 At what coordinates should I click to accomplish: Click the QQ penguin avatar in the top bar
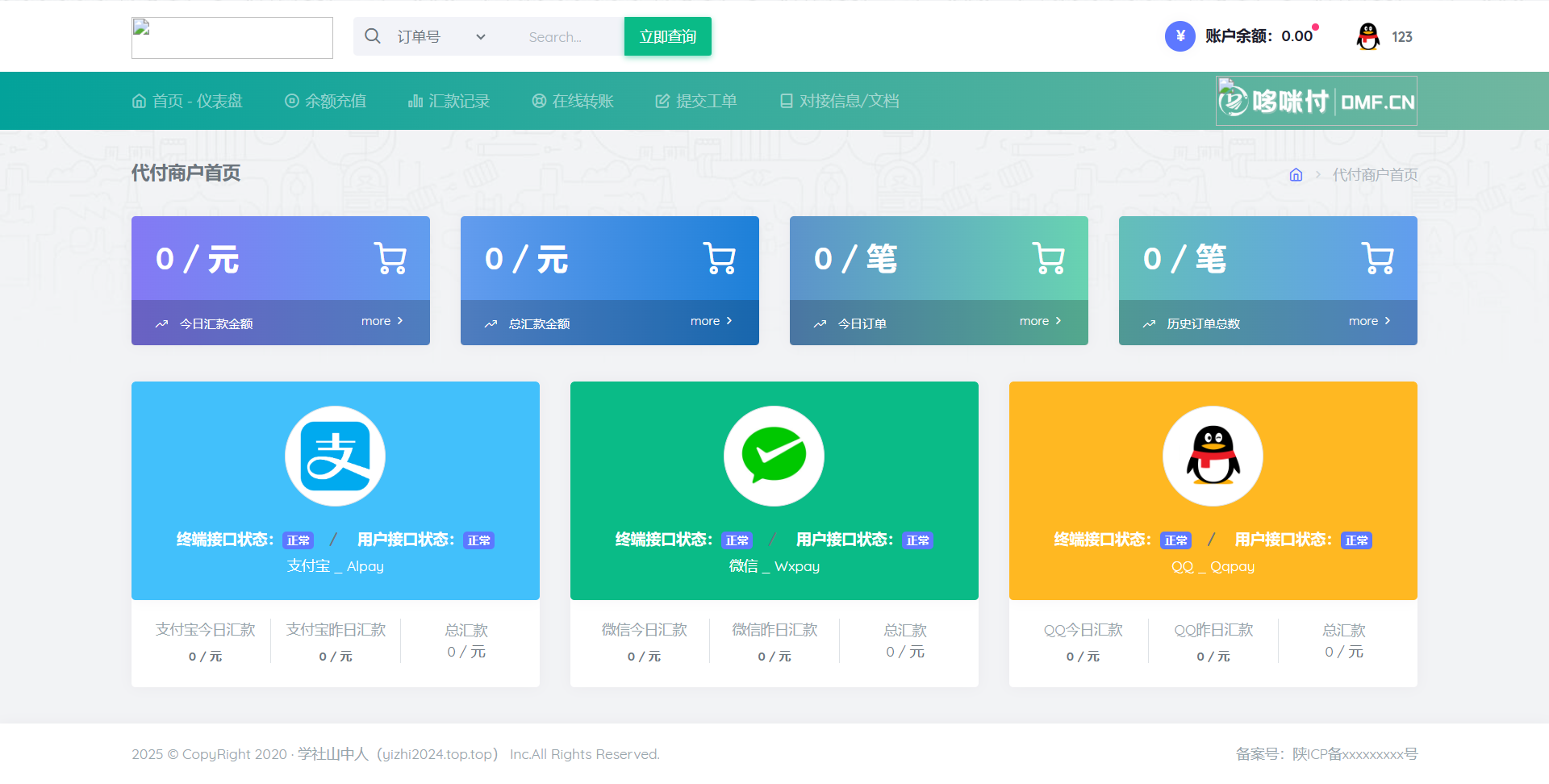point(1367,36)
